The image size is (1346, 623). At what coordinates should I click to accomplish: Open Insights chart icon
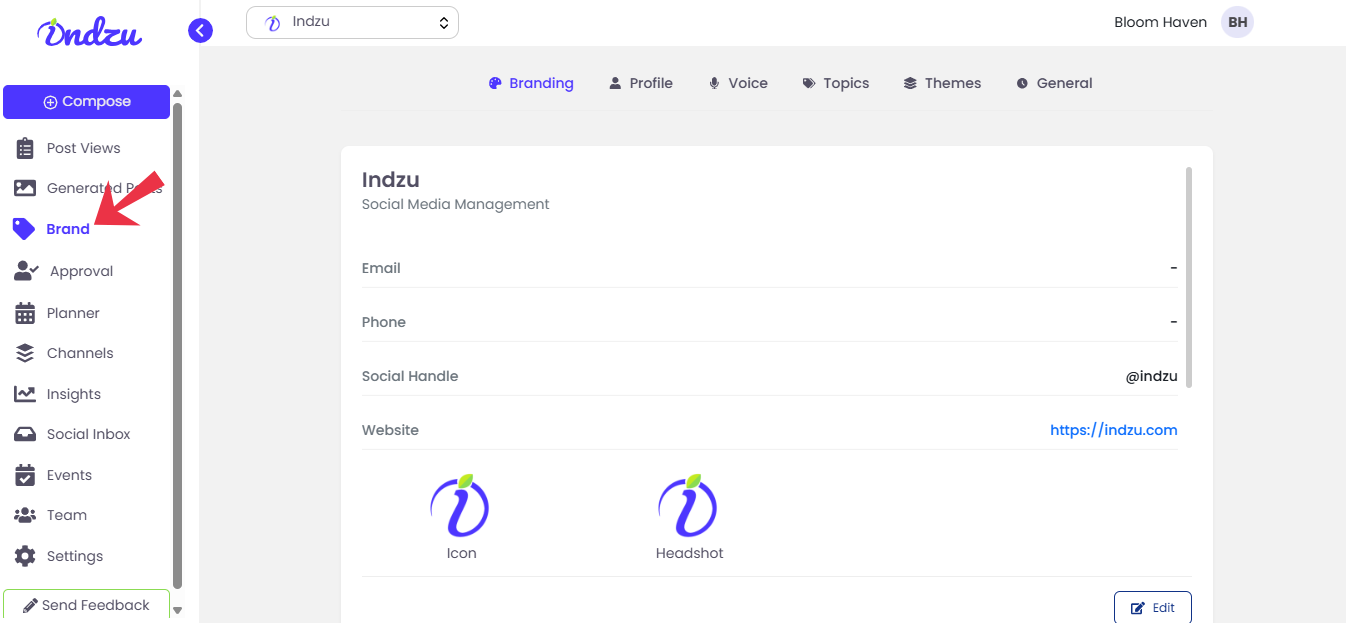(x=25, y=394)
